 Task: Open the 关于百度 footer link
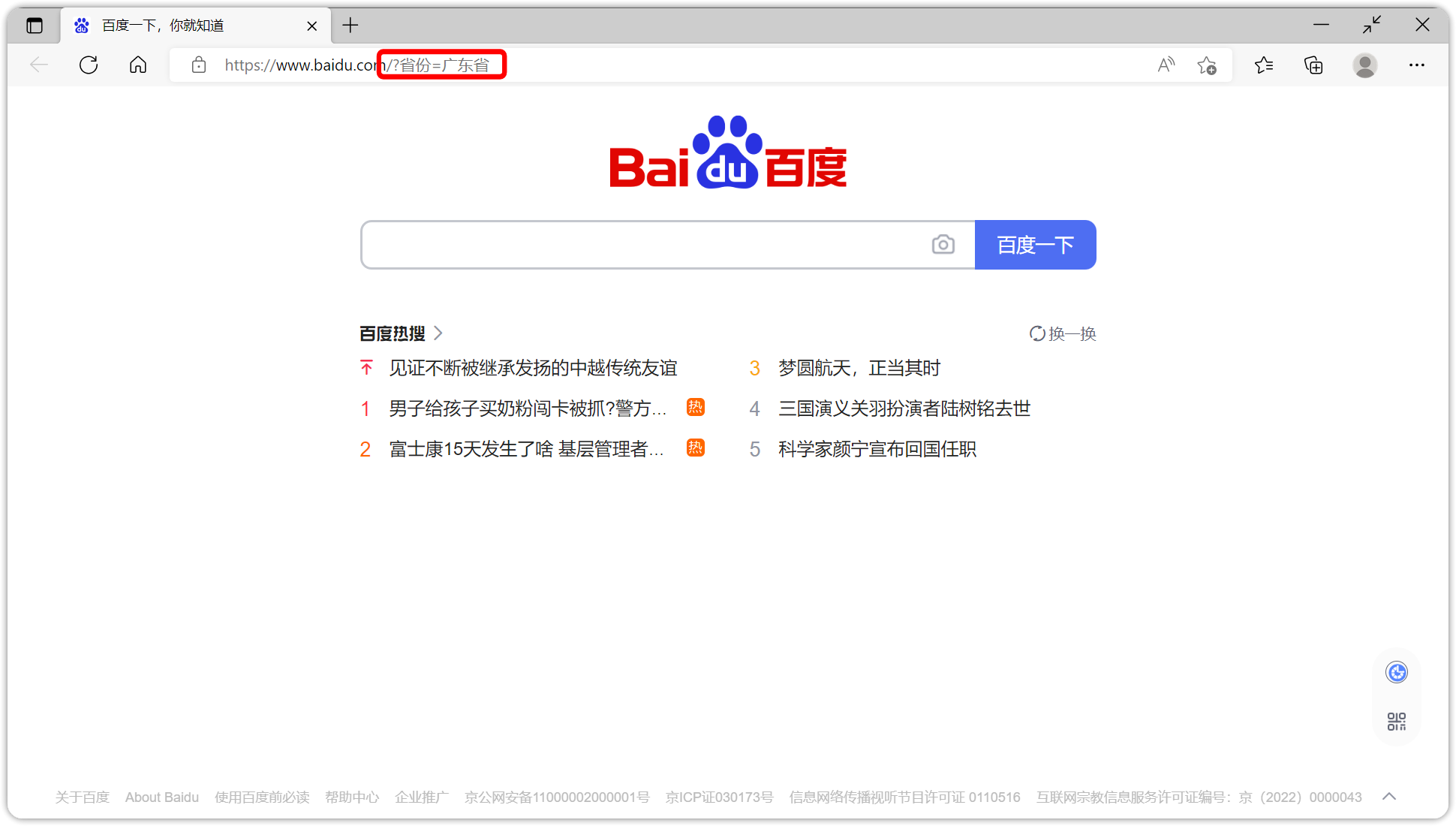point(83,797)
